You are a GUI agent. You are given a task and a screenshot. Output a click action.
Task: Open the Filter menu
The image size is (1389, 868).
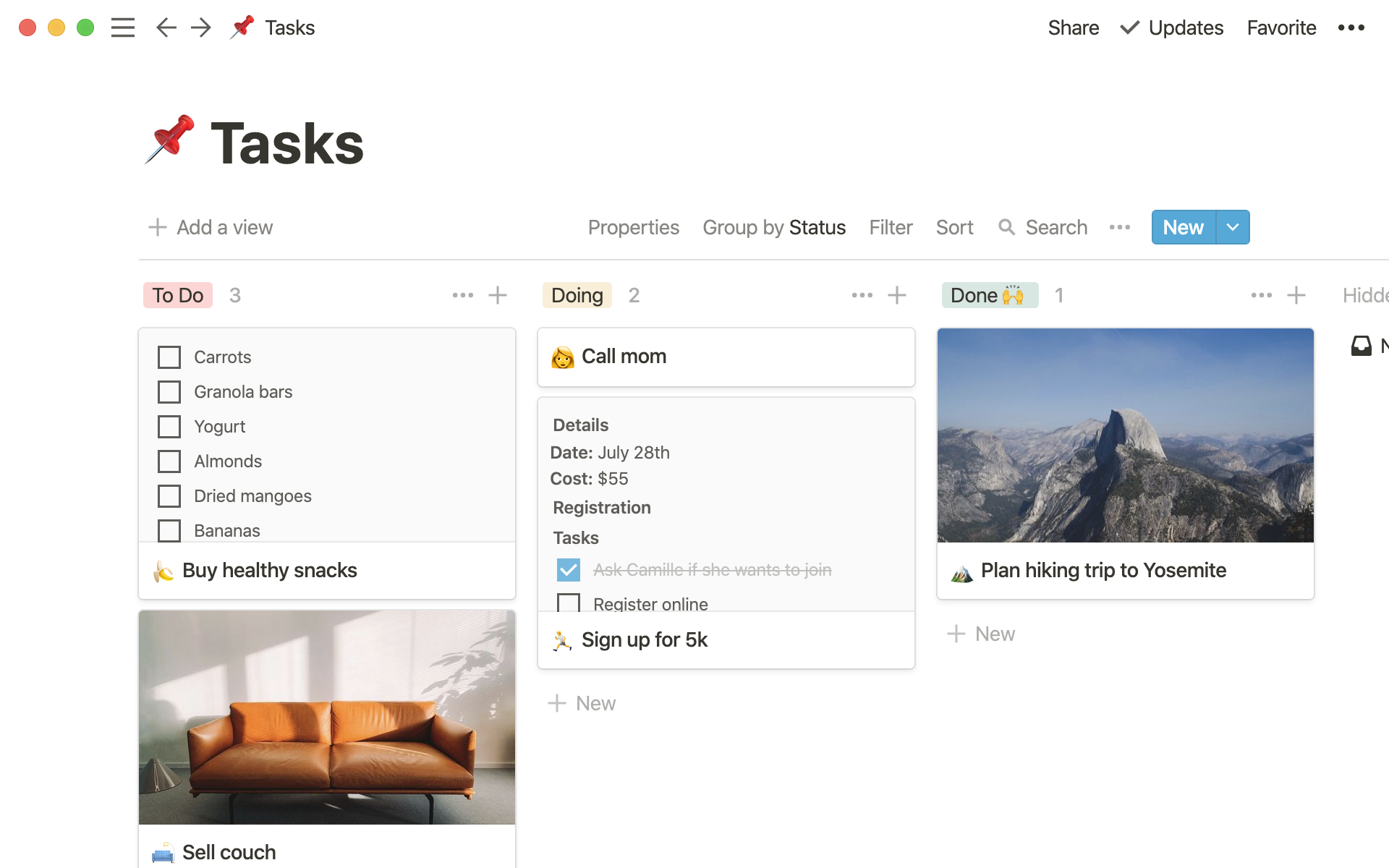(891, 227)
